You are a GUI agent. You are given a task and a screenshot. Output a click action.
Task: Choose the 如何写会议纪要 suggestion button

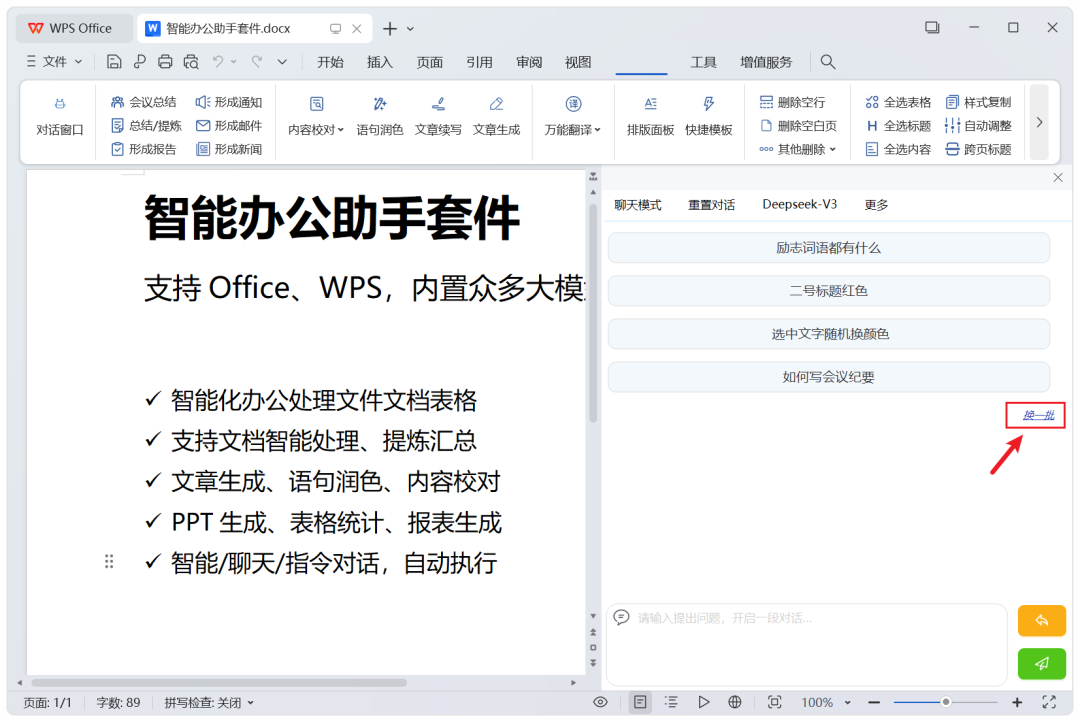point(829,377)
